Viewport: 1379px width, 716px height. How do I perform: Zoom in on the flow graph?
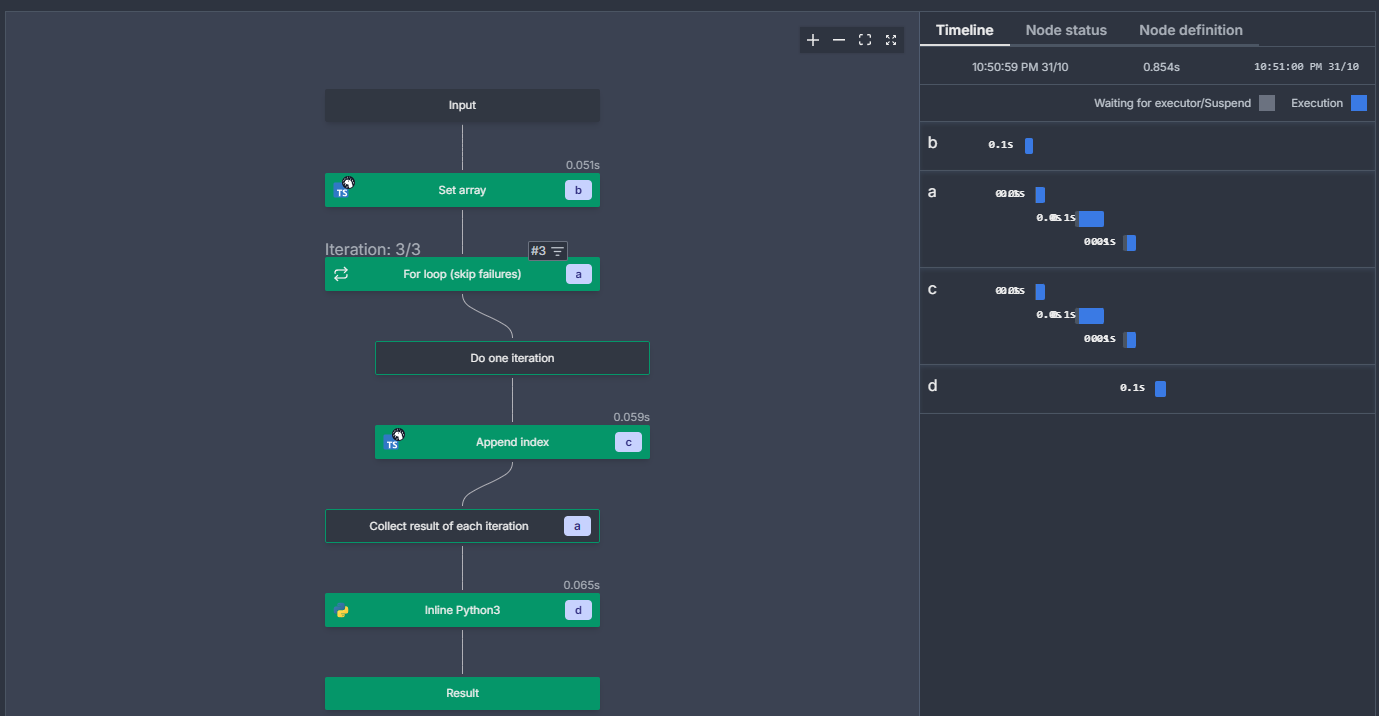click(813, 40)
